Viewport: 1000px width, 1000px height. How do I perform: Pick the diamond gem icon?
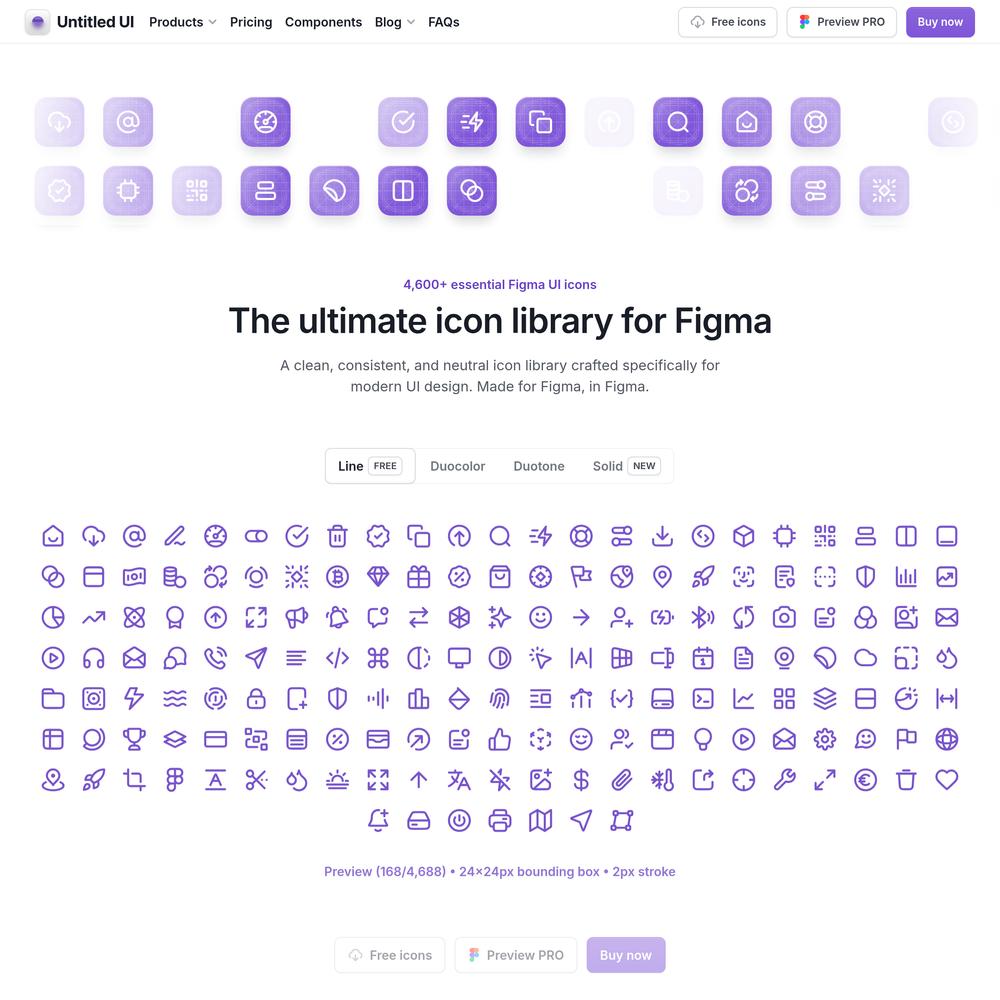378,577
